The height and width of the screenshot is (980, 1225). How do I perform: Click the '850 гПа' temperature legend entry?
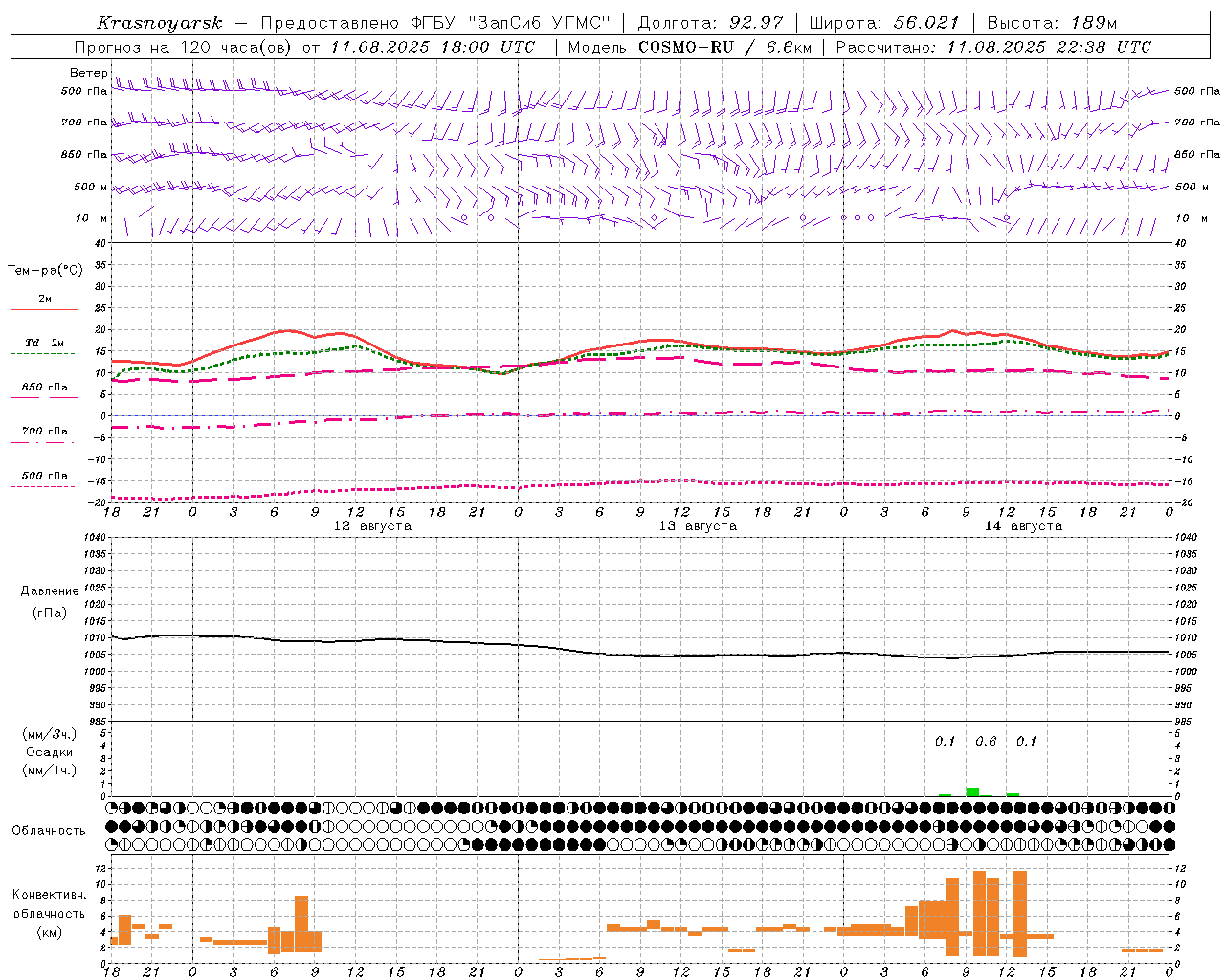point(44,388)
